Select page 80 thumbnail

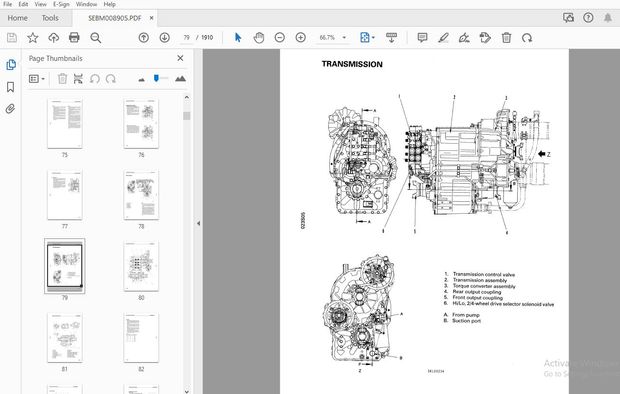tap(141, 266)
